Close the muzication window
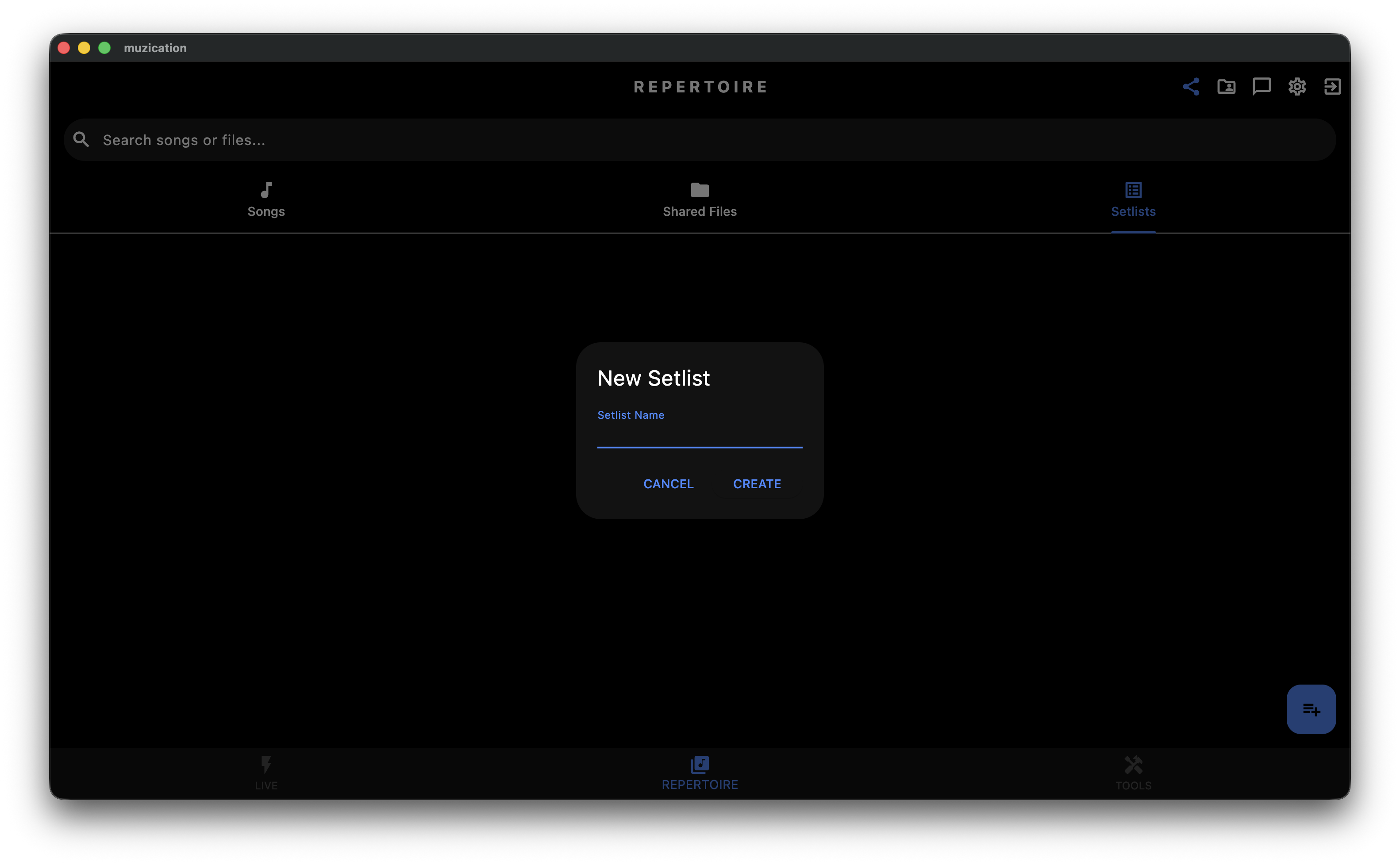This screenshot has width=1400, height=865. [x=64, y=48]
